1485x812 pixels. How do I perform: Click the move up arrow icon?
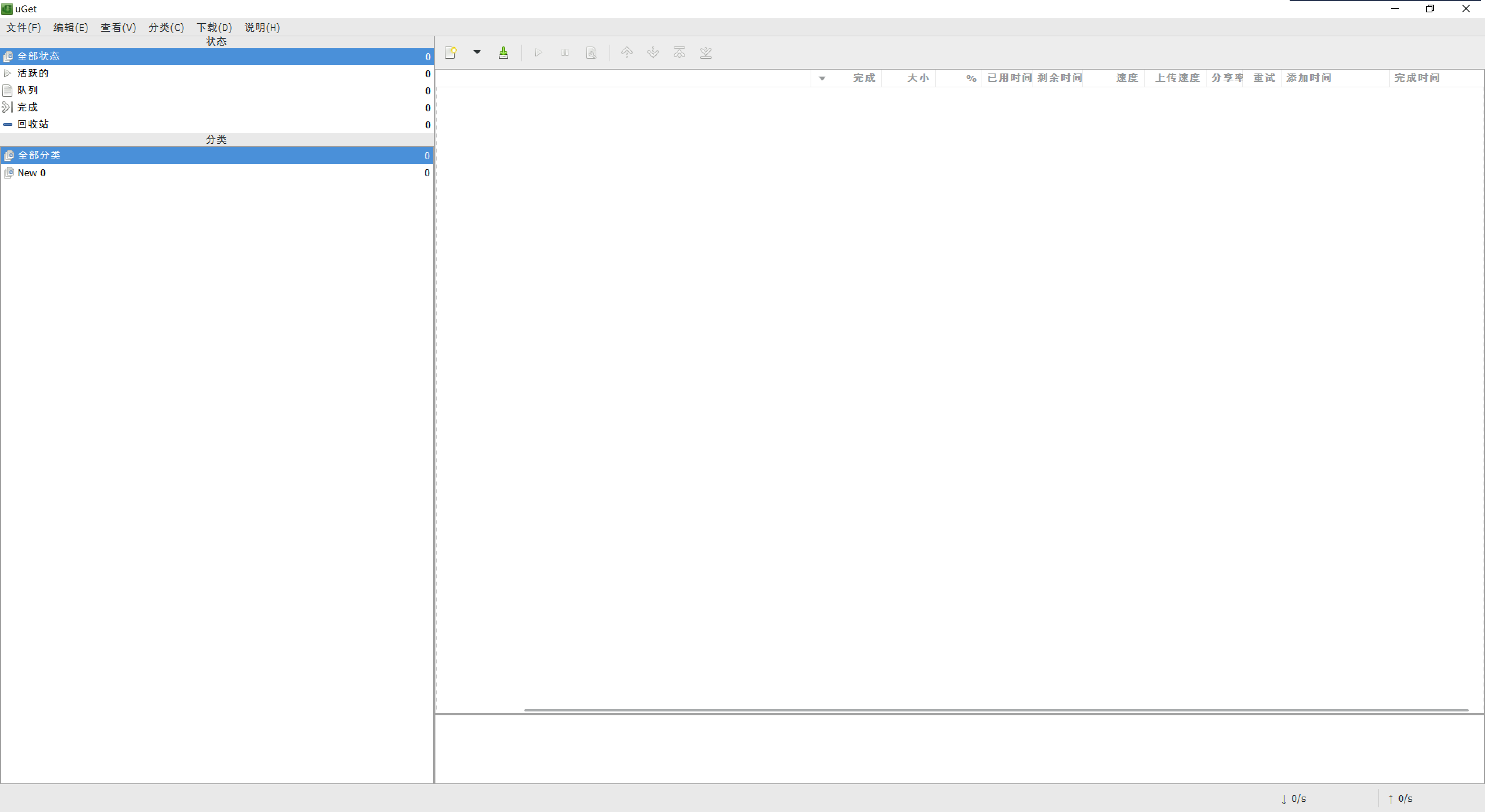626,53
